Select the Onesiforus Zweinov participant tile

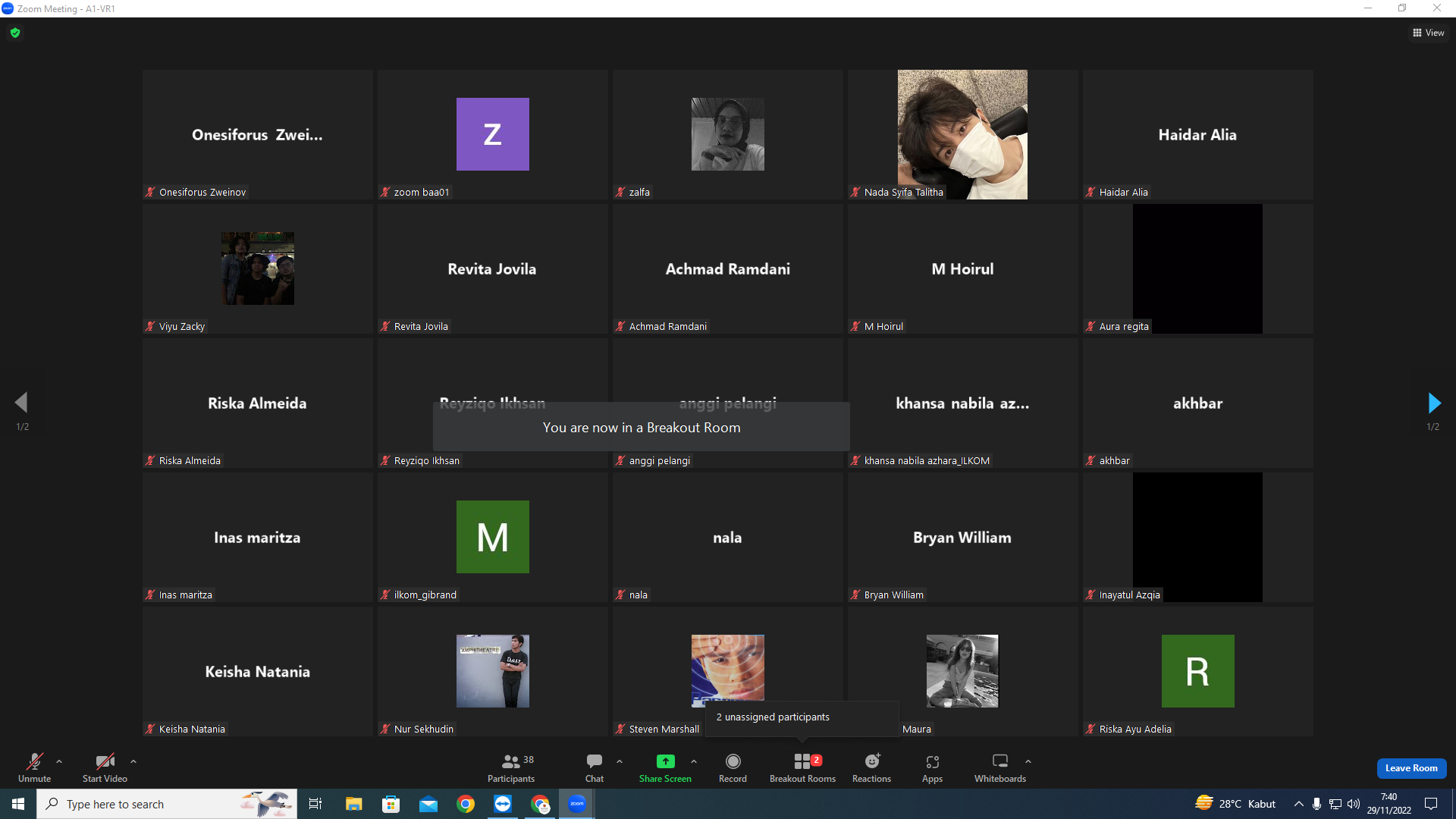click(x=258, y=135)
